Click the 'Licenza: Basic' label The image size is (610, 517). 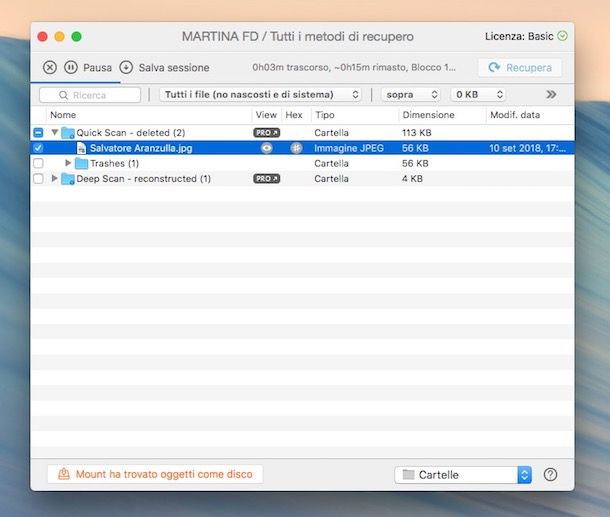[519, 36]
